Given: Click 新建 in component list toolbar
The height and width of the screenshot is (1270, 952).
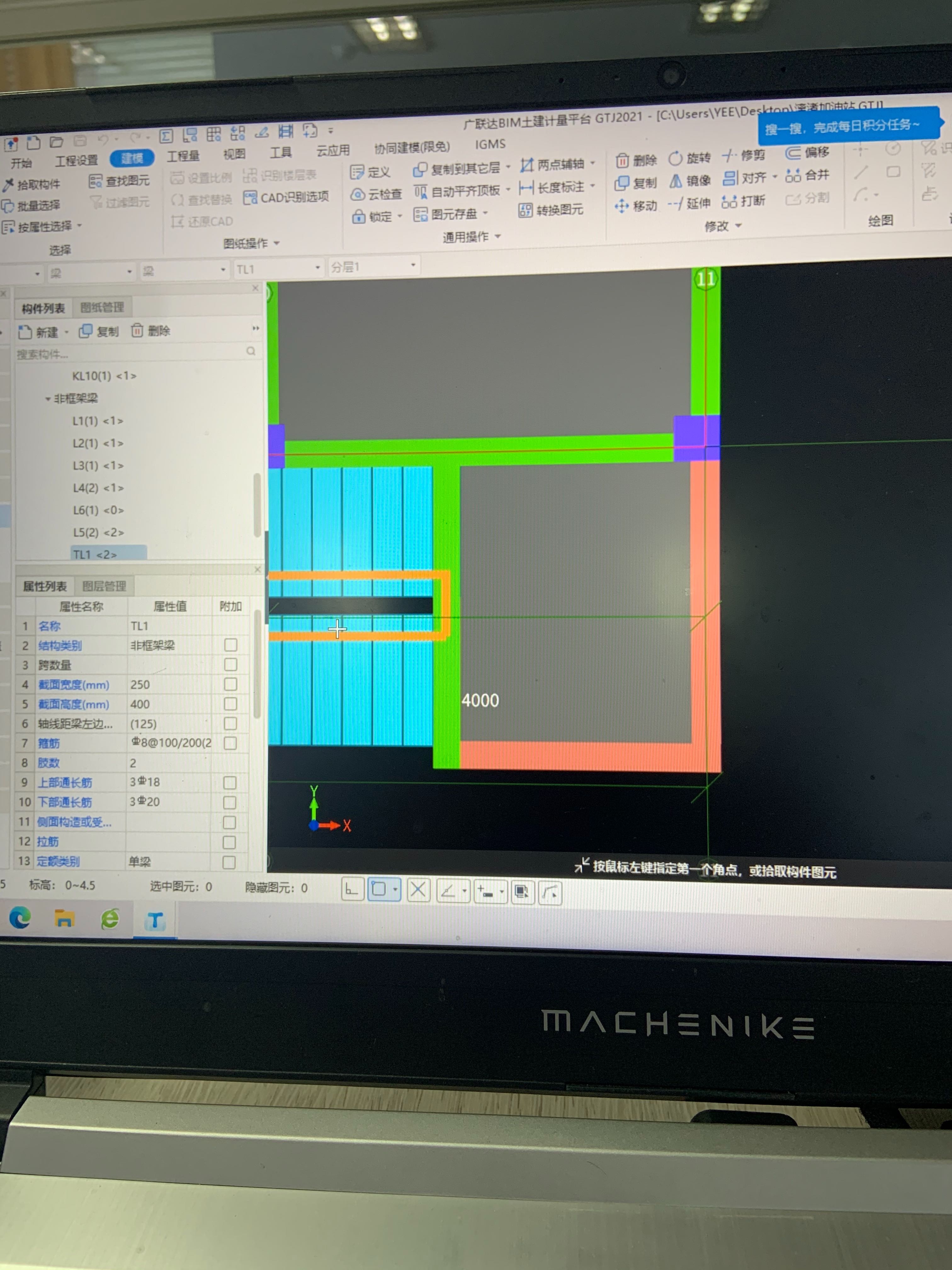Looking at the screenshot, I should point(38,332).
